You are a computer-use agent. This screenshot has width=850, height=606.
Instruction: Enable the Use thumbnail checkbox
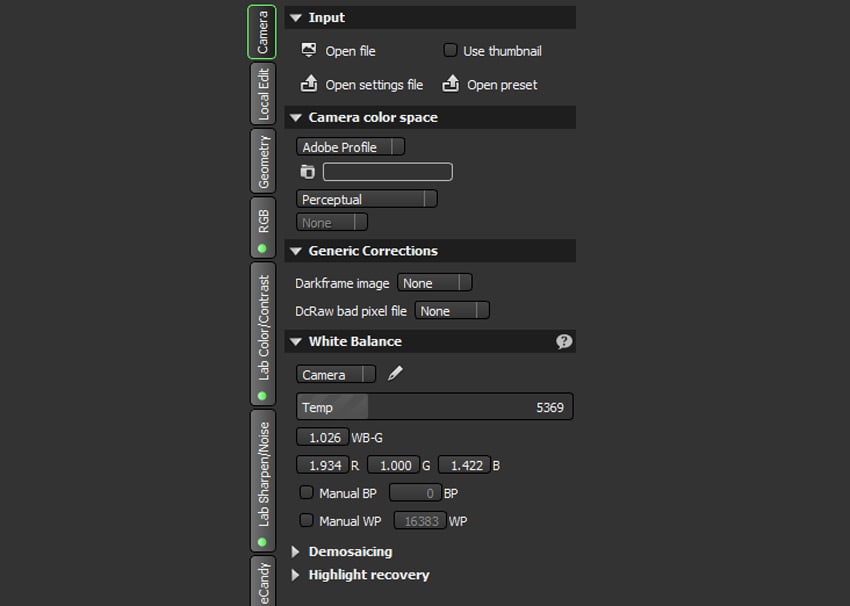[x=450, y=50]
